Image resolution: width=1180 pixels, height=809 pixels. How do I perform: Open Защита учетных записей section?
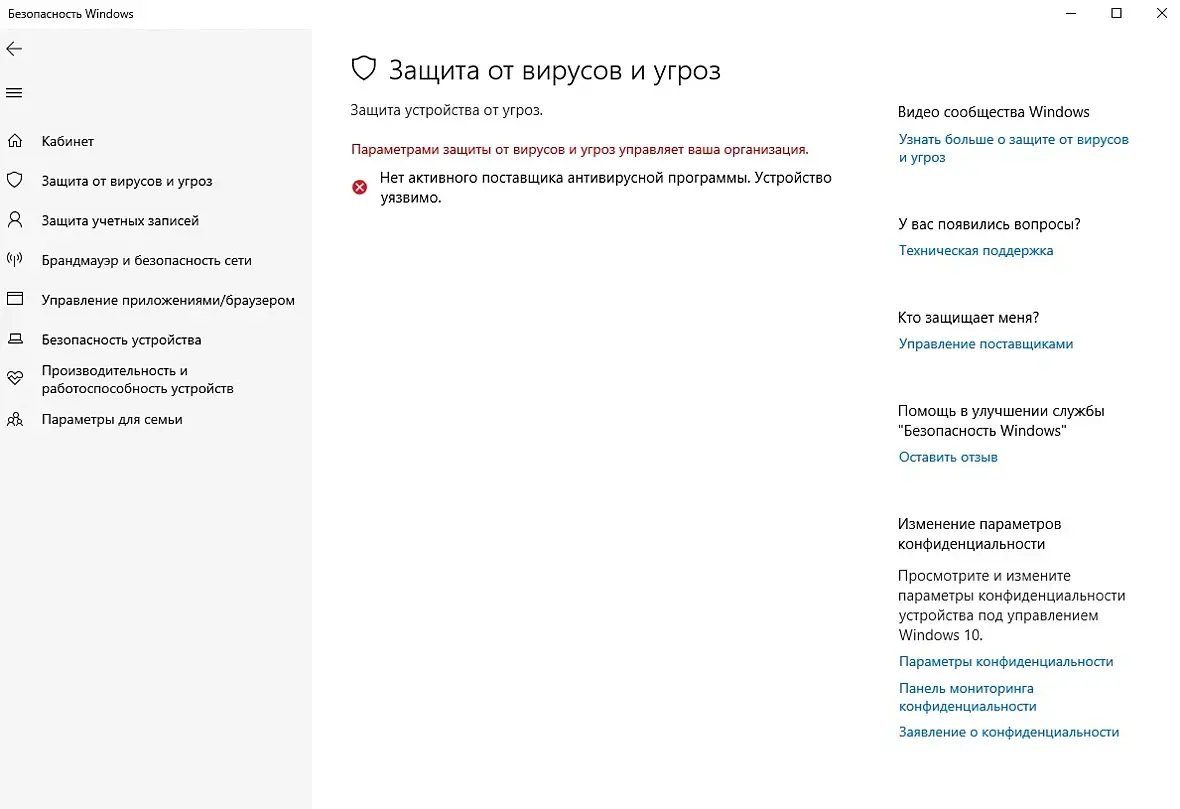coord(120,220)
